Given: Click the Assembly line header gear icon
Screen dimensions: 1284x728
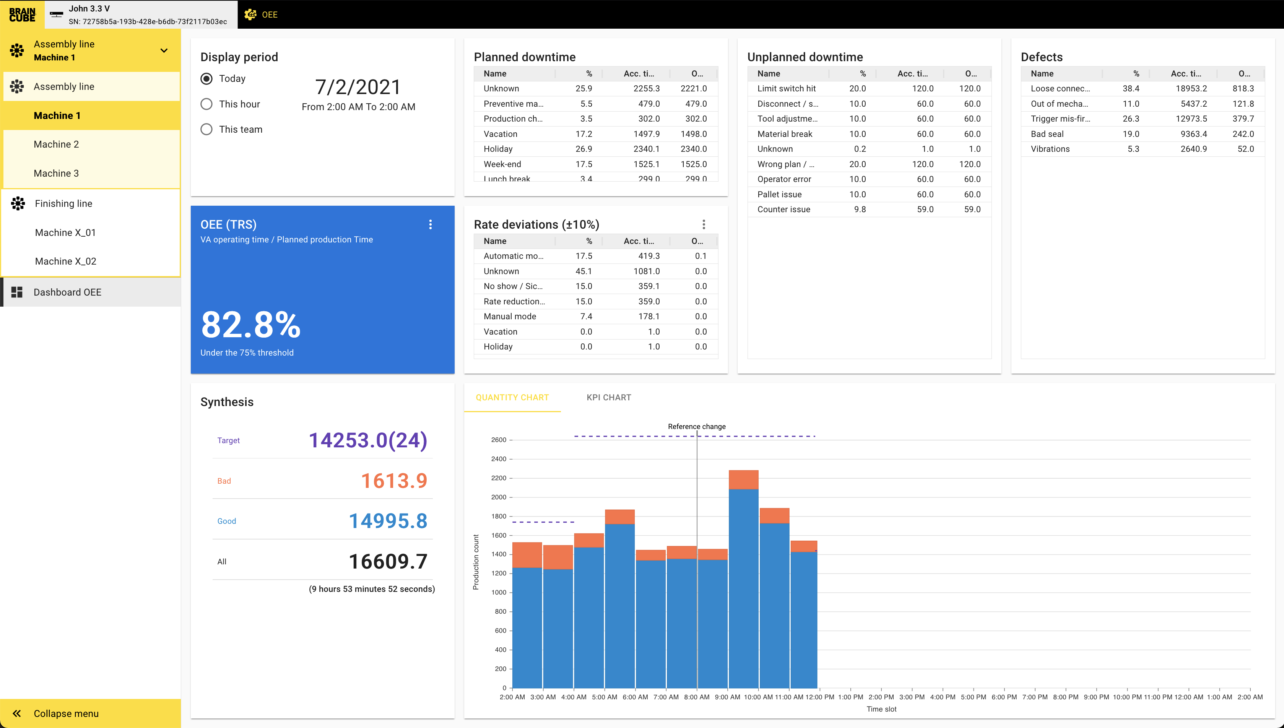Looking at the screenshot, I should [16, 50].
